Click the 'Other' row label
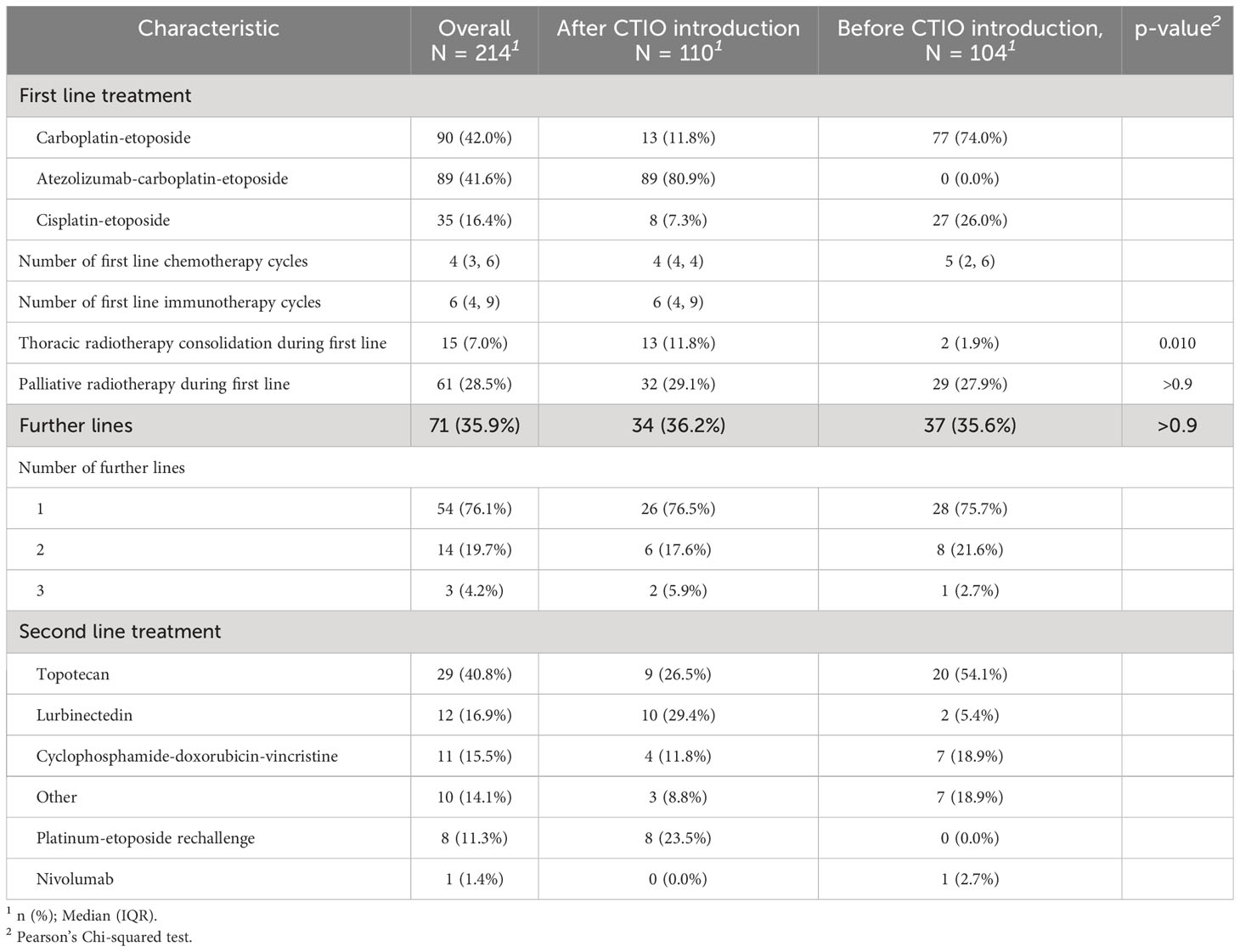The height and width of the screenshot is (952, 1240). coord(56,797)
